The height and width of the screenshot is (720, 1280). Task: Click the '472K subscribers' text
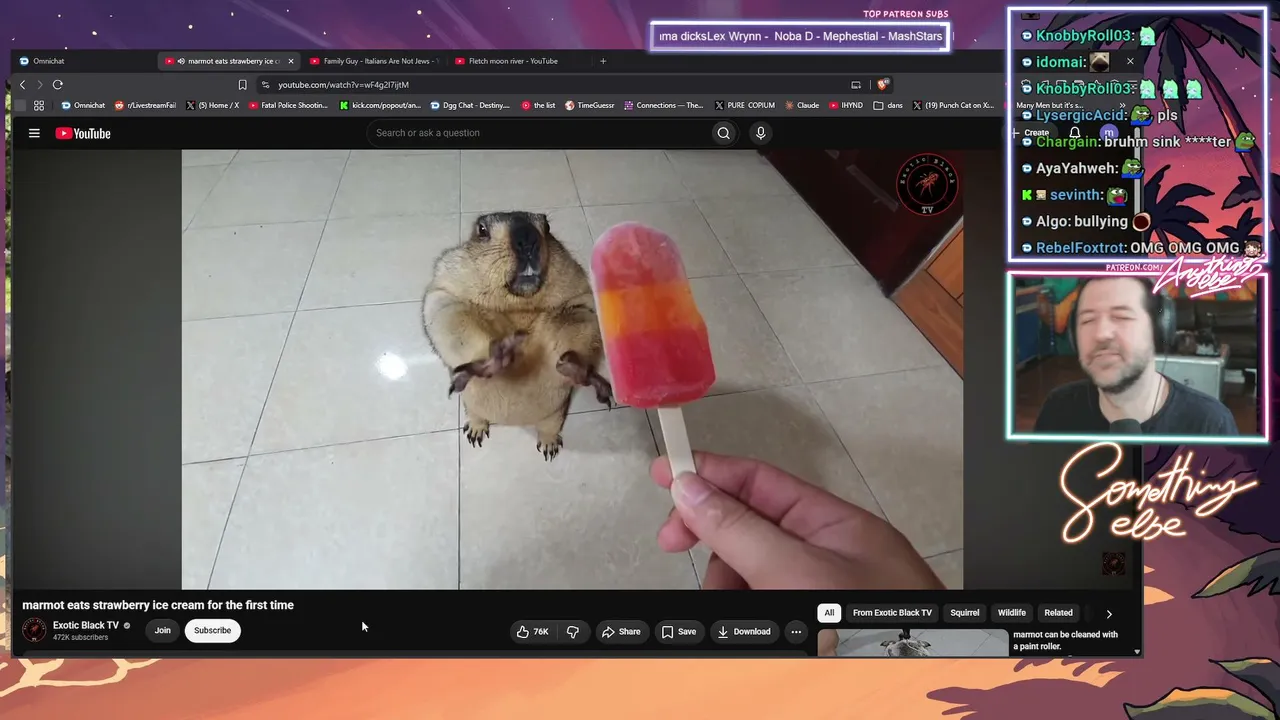(x=80, y=638)
